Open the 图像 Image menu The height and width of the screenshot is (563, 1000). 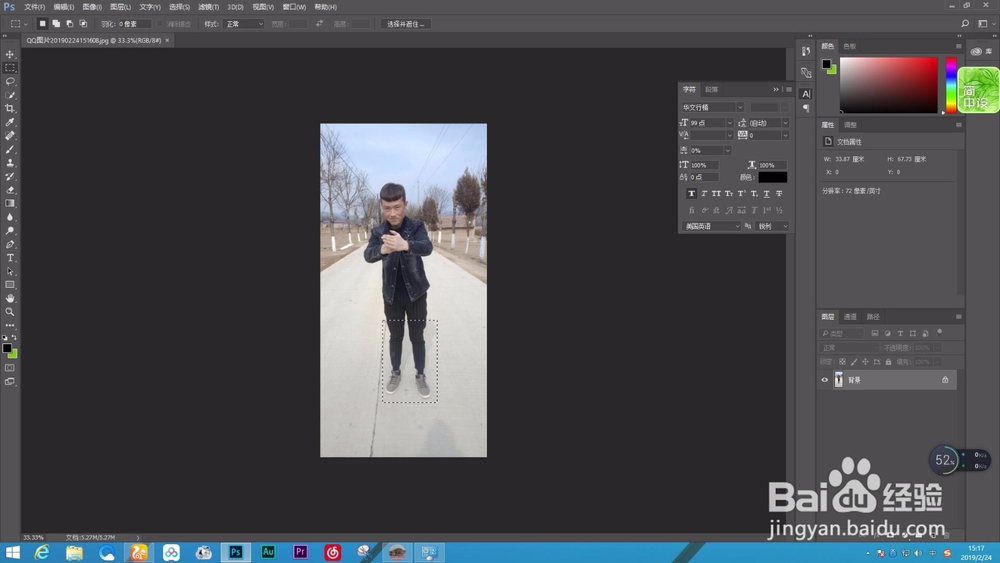pyautogui.click(x=92, y=7)
